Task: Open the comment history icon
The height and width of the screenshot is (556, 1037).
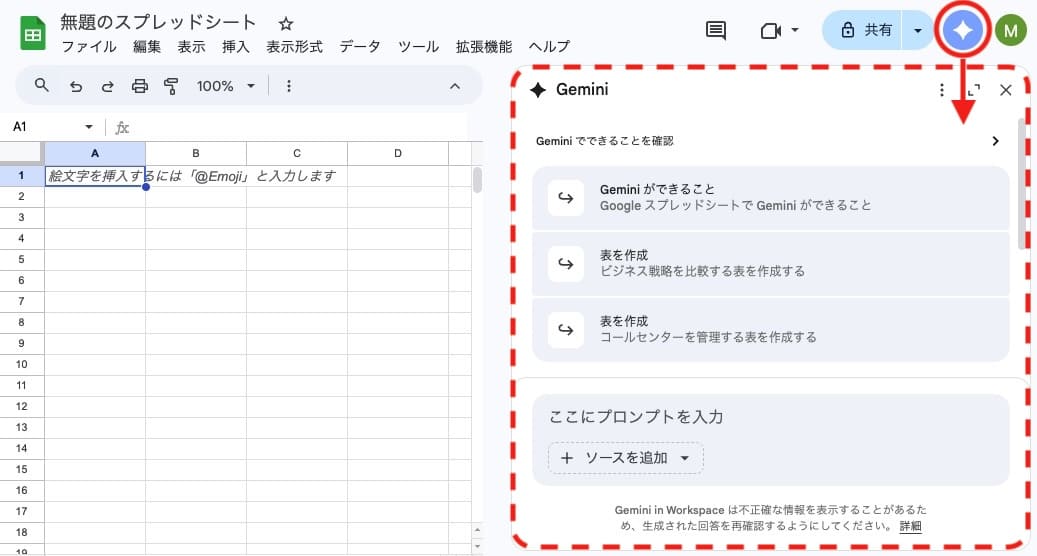Action: (716, 30)
